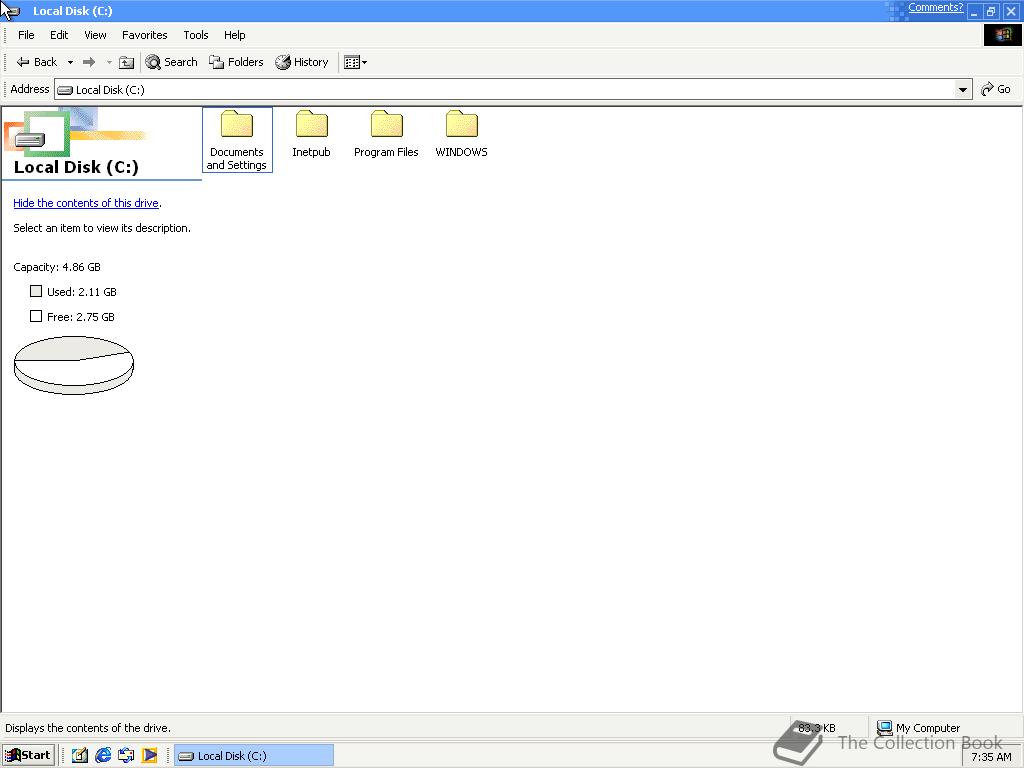Click Local Disk (C:) taskbar button

[x=253, y=756]
